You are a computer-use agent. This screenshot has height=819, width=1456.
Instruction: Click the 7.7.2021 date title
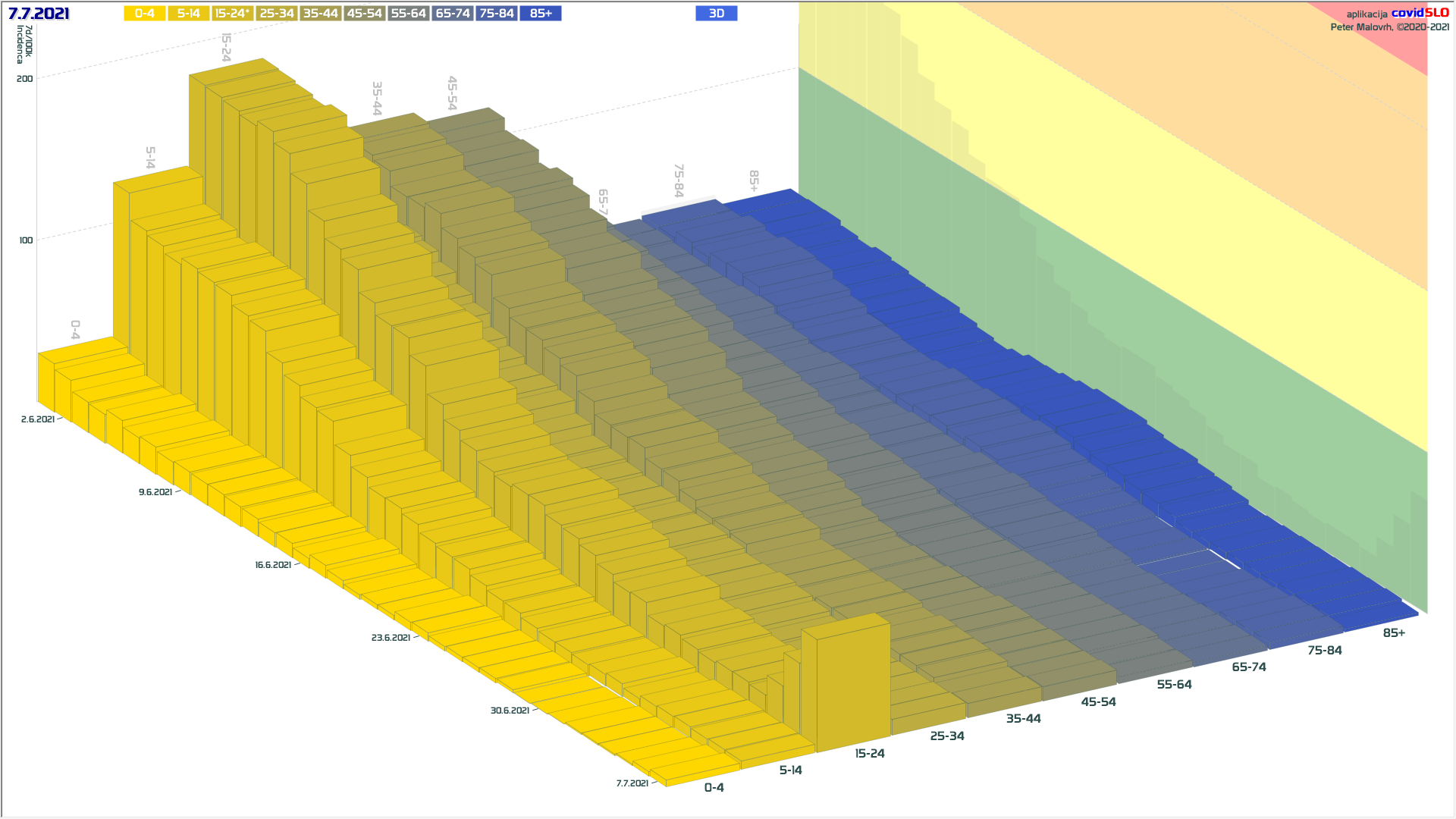(x=39, y=14)
